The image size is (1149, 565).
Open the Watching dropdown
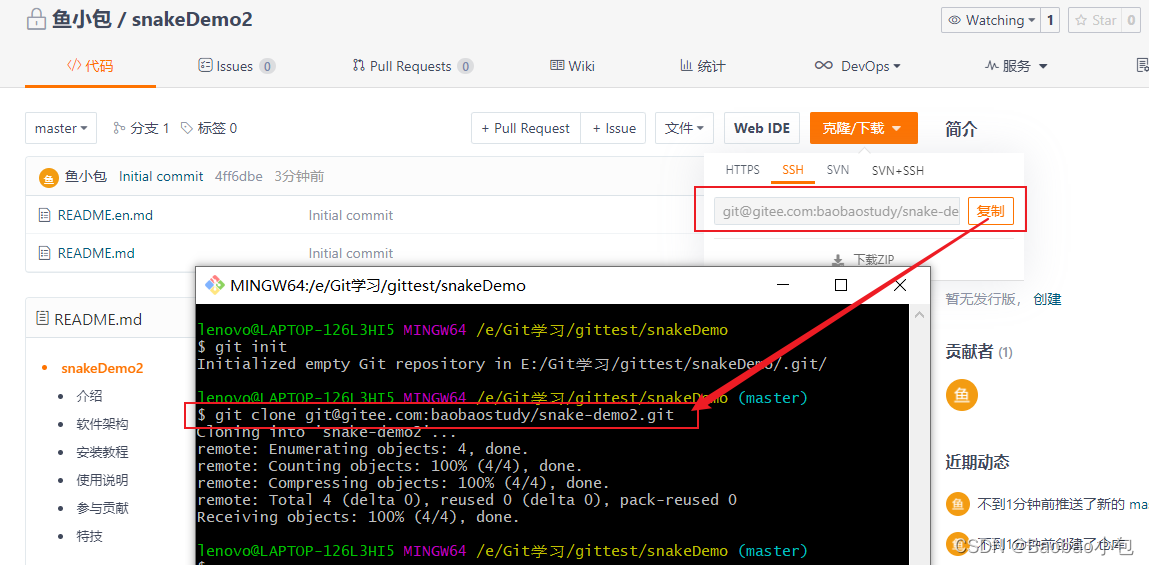coord(992,21)
